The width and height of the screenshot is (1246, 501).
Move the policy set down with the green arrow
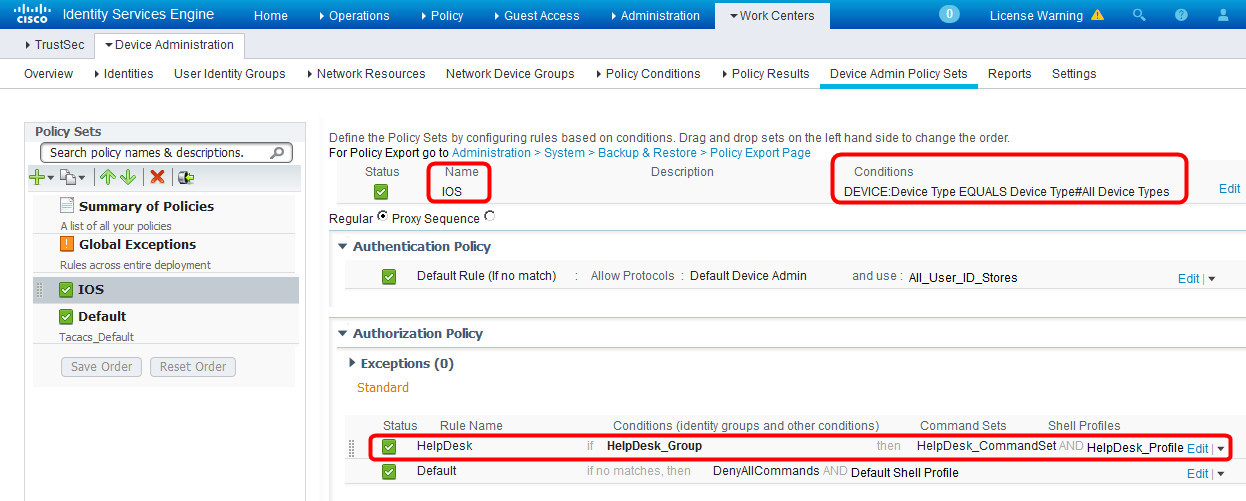click(x=127, y=177)
